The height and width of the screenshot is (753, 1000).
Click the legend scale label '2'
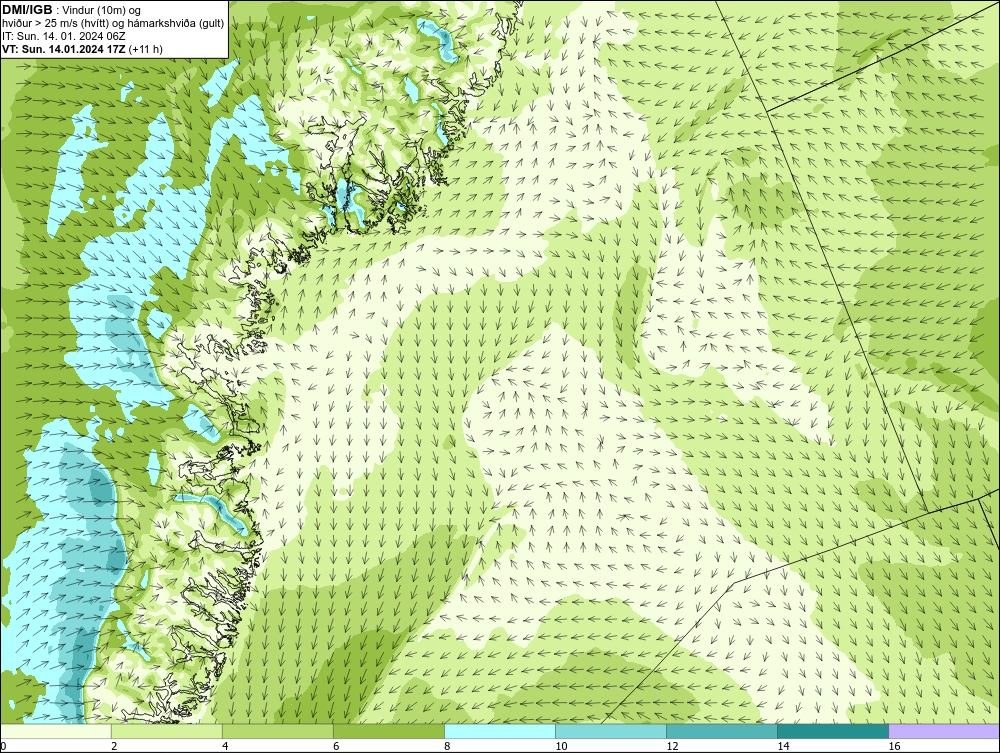pyautogui.click(x=114, y=746)
